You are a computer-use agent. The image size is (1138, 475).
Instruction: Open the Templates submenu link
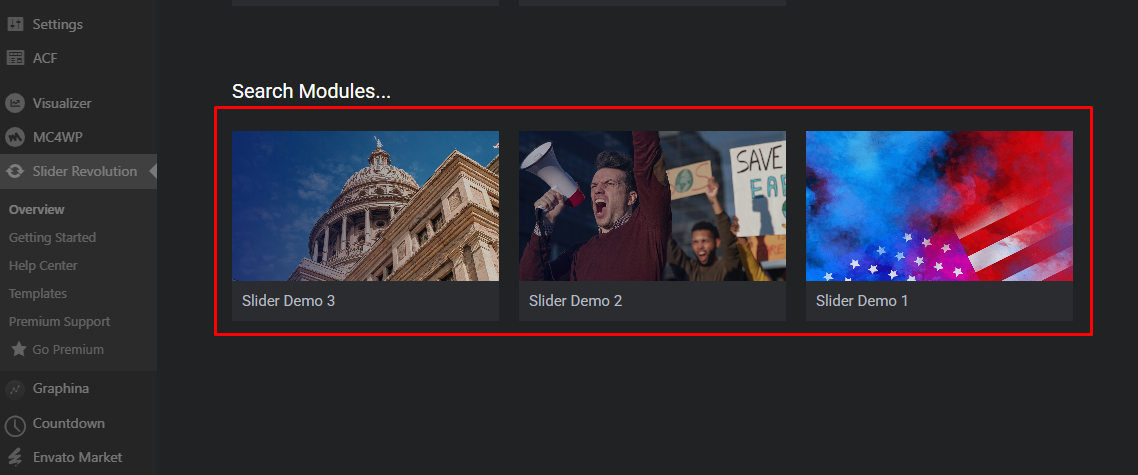(x=38, y=293)
